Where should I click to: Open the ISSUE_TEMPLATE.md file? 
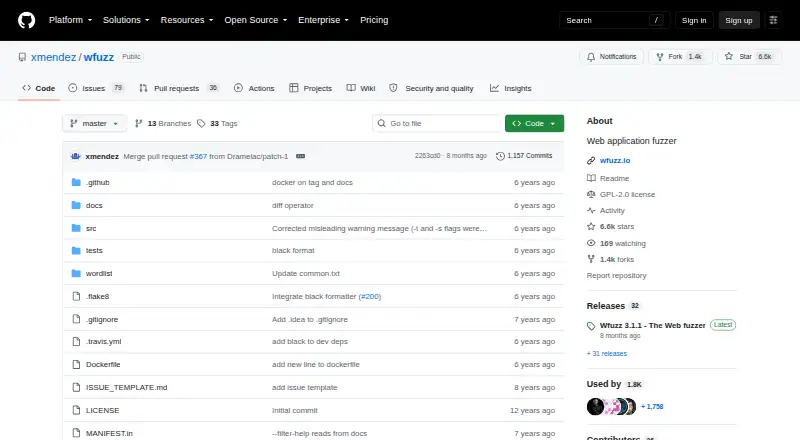tap(127, 387)
